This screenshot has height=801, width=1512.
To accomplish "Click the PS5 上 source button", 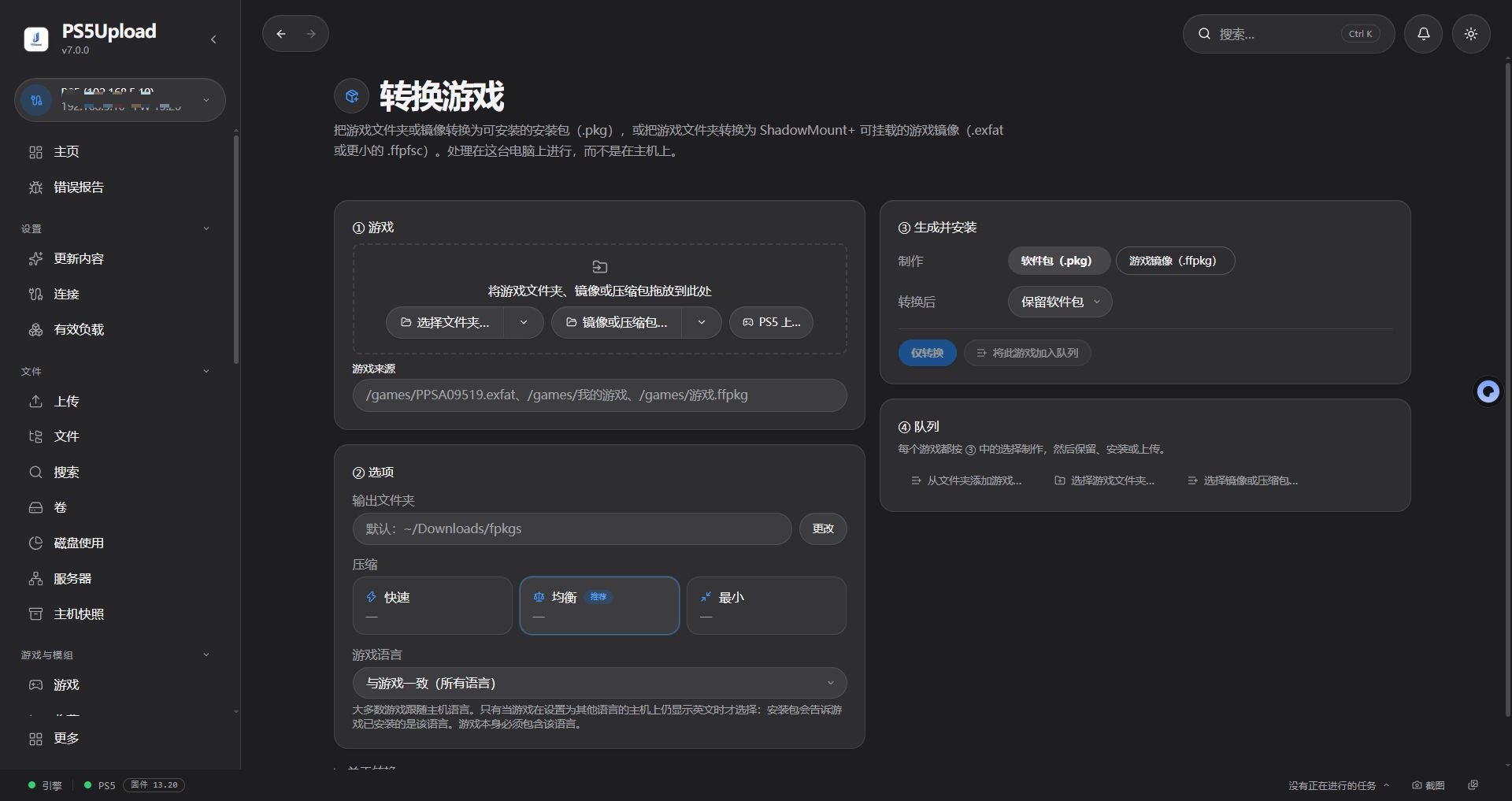I will (x=771, y=322).
